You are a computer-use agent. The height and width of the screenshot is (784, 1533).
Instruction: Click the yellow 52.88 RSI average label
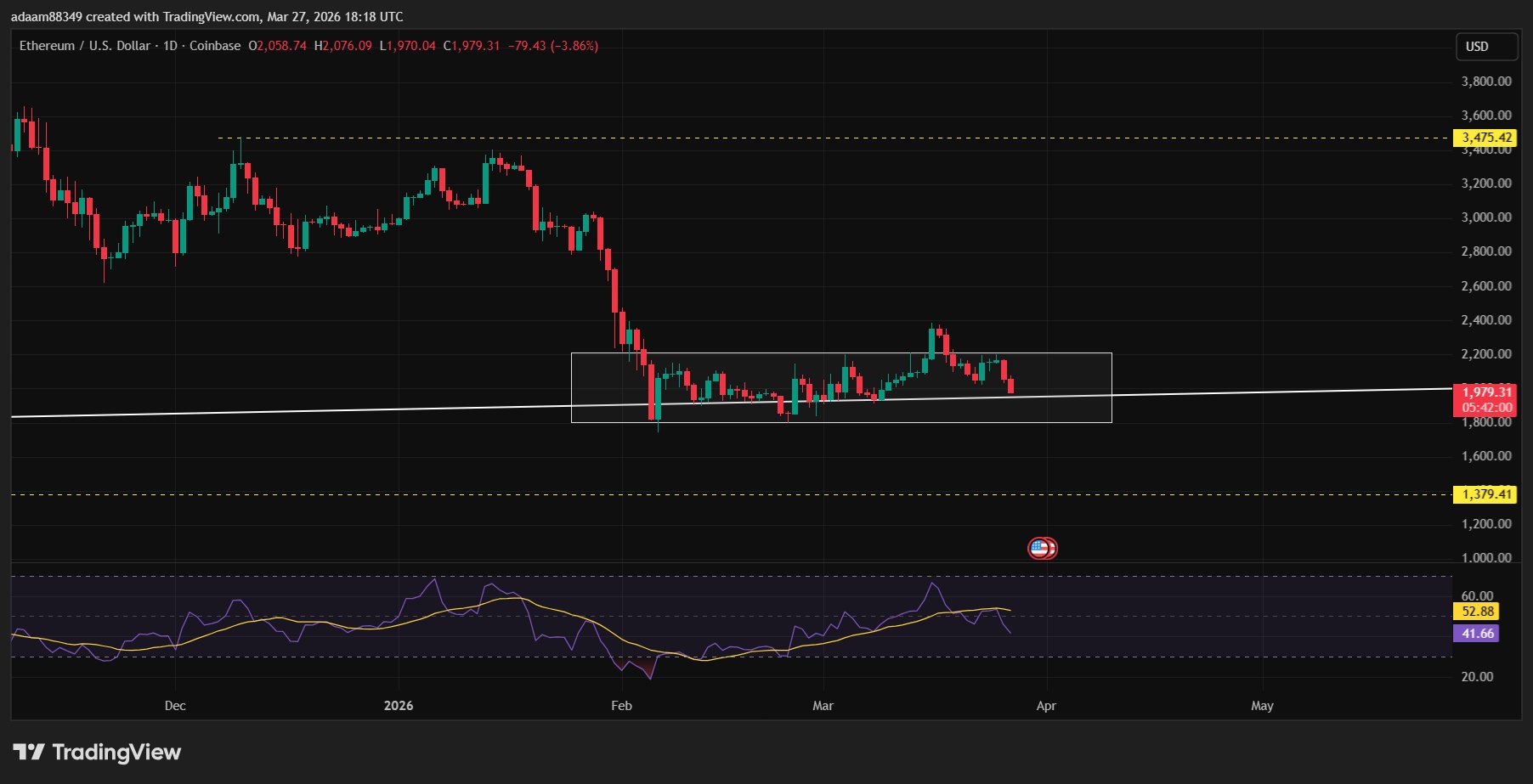[x=1477, y=612]
